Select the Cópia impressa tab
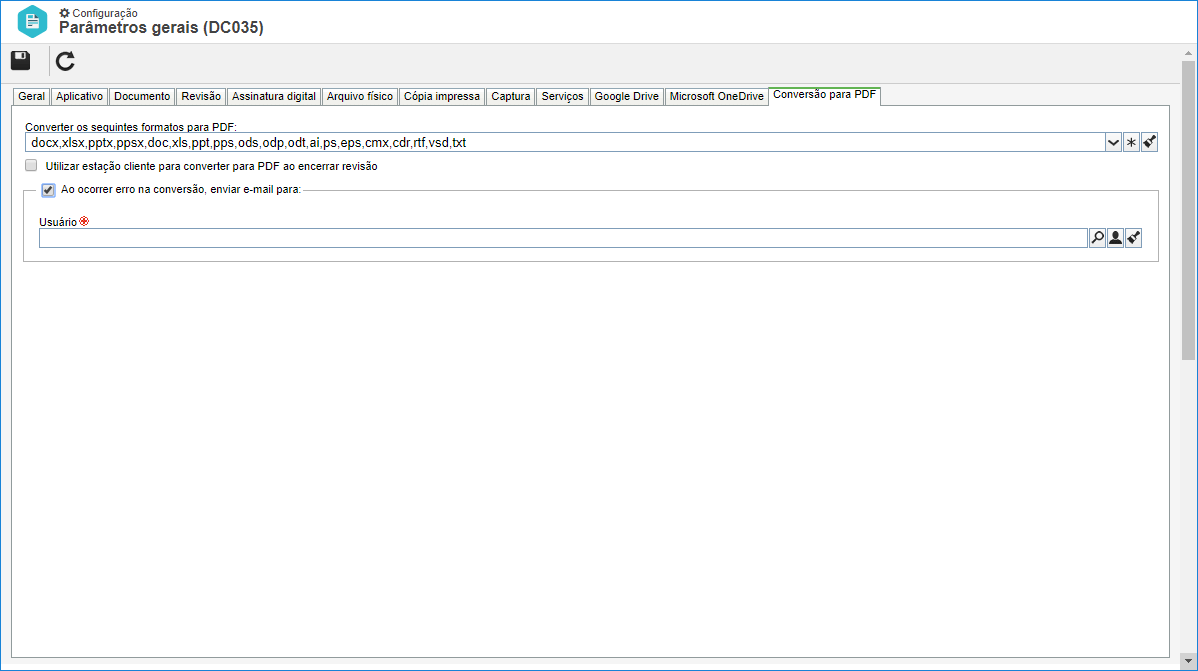Screen dimensions: 1198x671 pyautogui.click(x=442, y=96)
